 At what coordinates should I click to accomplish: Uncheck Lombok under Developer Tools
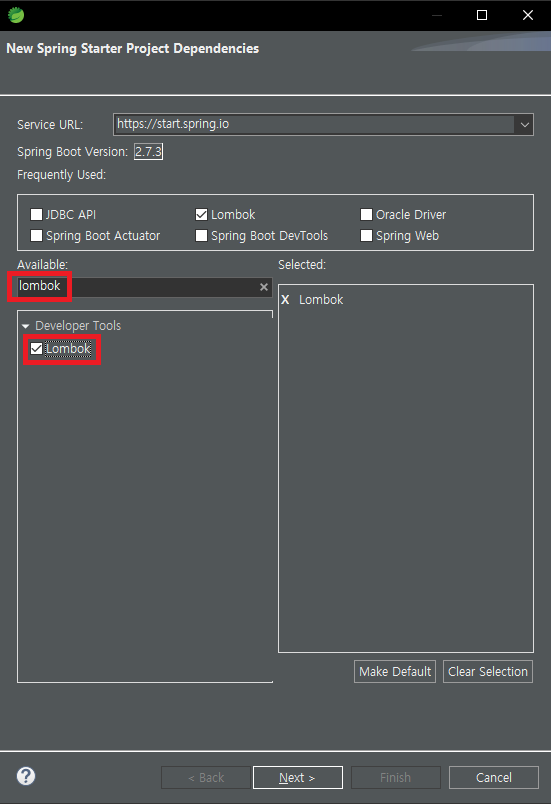click(x=36, y=349)
